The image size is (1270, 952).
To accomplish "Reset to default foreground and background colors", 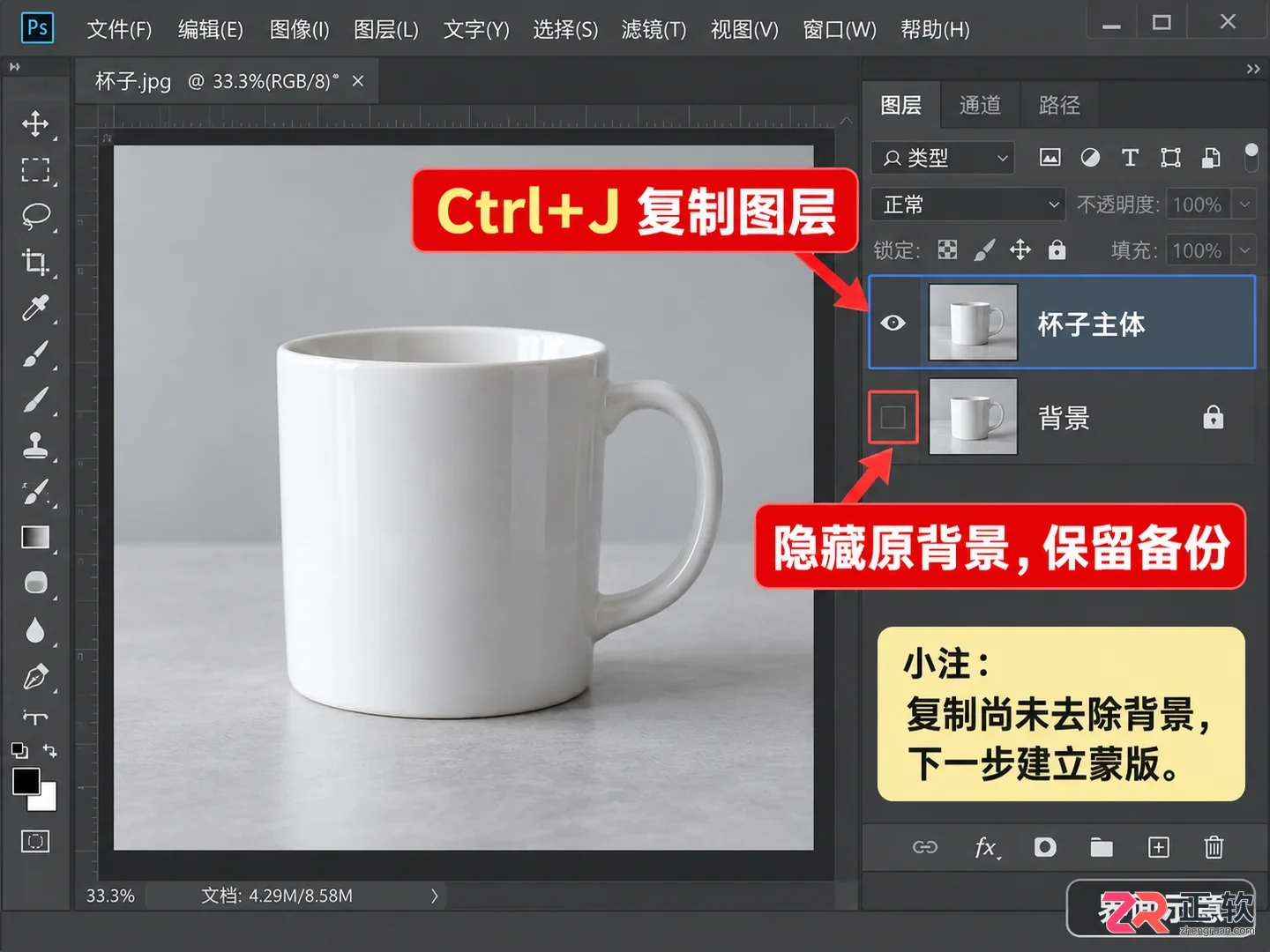I will point(19,751).
